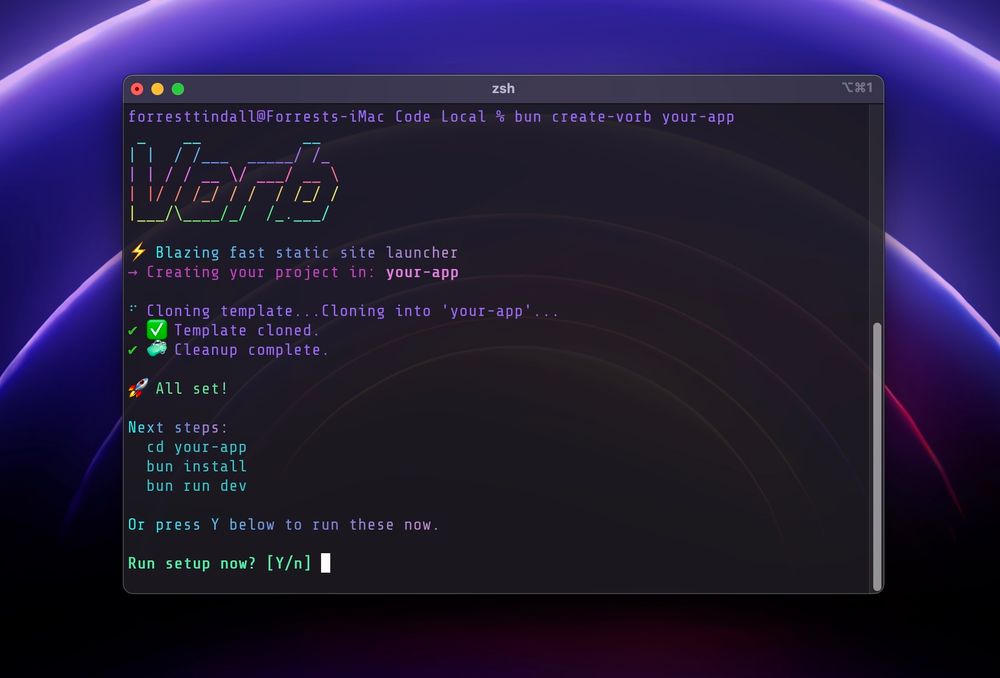Click the 'Run setup now?' prompt text
Viewport: 1000px width, 678px height.
coord(192,563)
